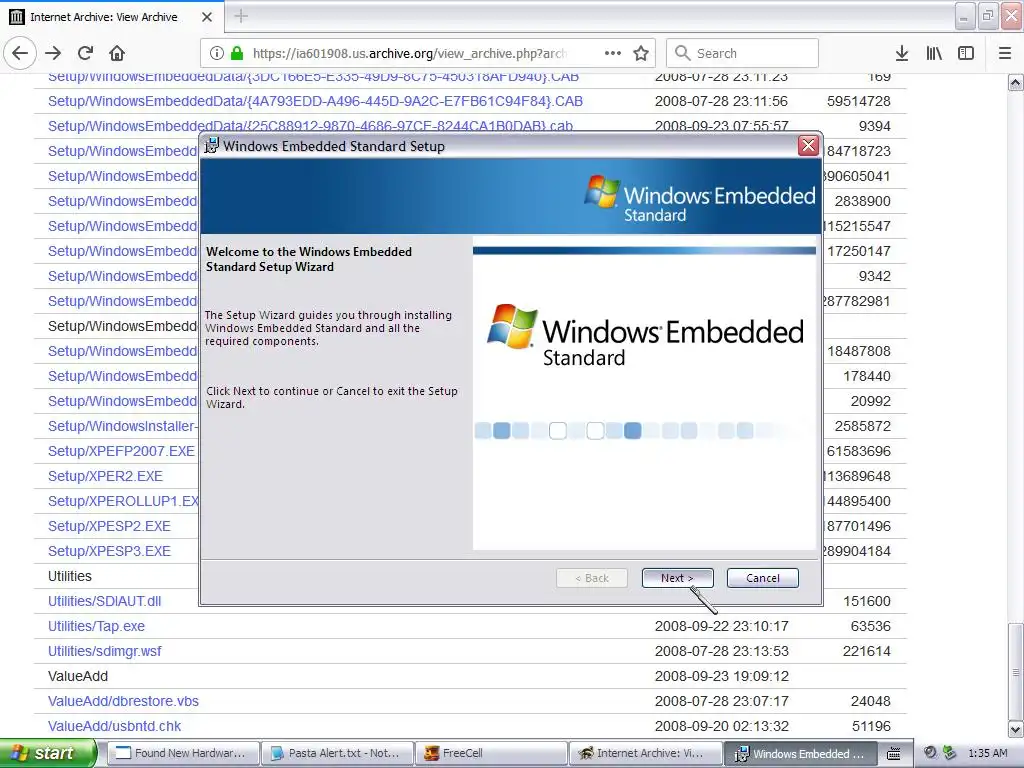Select the Utilities folder row text
The width and height of the screenshot is (1024, 768).
coord(69,577)
